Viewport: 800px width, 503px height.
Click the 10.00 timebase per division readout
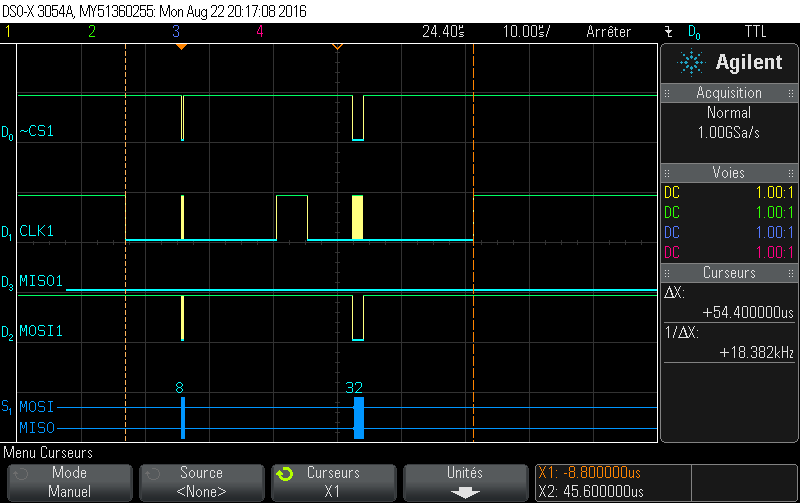pyautogui.click(x=527, y=32)
